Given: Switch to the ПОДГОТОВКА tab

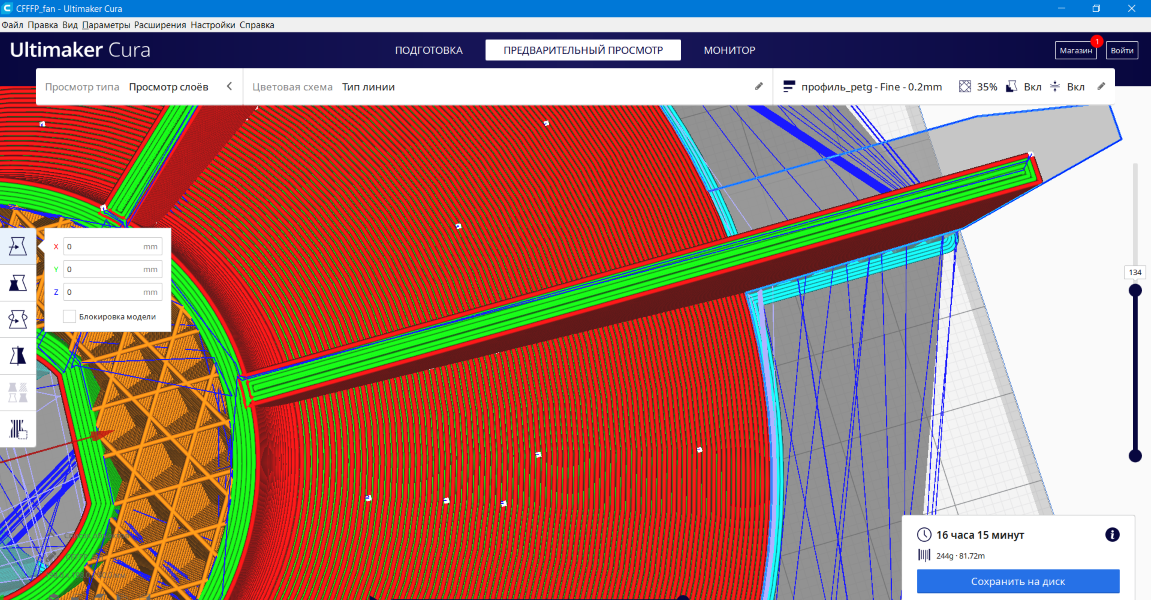Looking at the screenshot, I should tap(429, 50).
